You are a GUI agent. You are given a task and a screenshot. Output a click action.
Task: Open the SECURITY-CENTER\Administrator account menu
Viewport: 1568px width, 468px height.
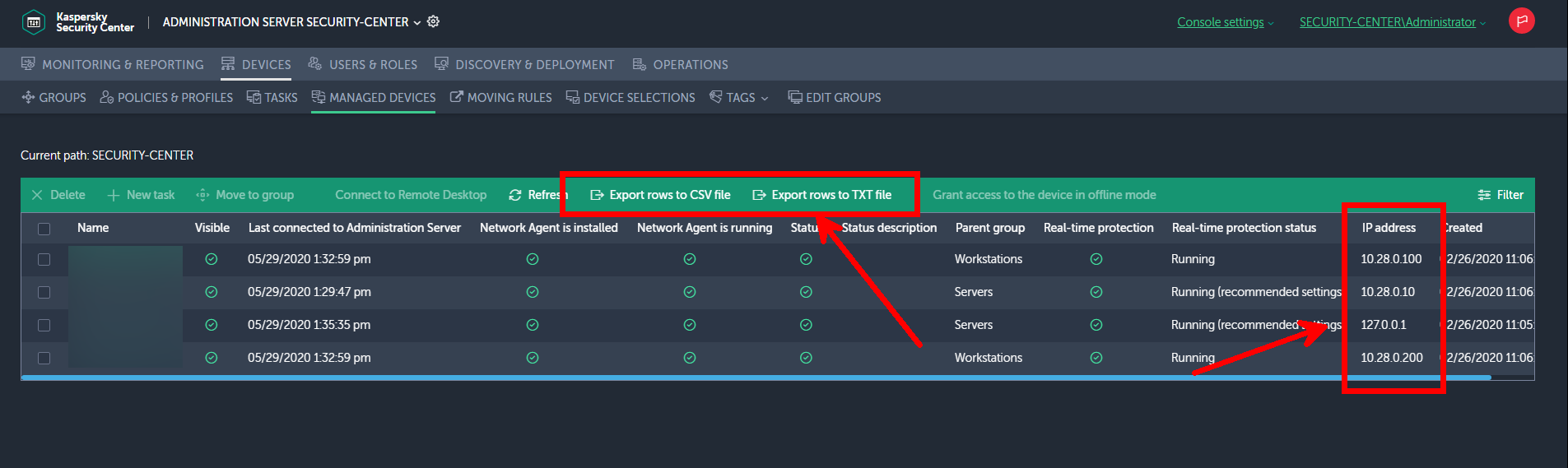1392,22
